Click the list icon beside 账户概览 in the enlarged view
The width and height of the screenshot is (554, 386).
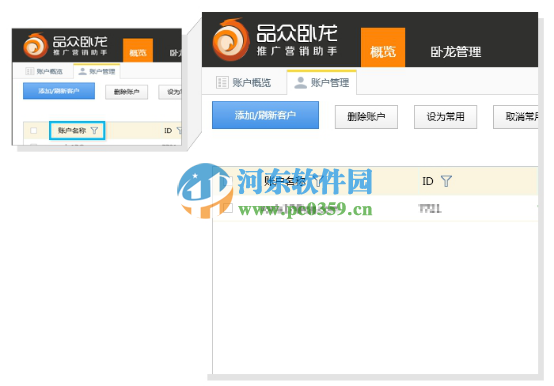222,83
